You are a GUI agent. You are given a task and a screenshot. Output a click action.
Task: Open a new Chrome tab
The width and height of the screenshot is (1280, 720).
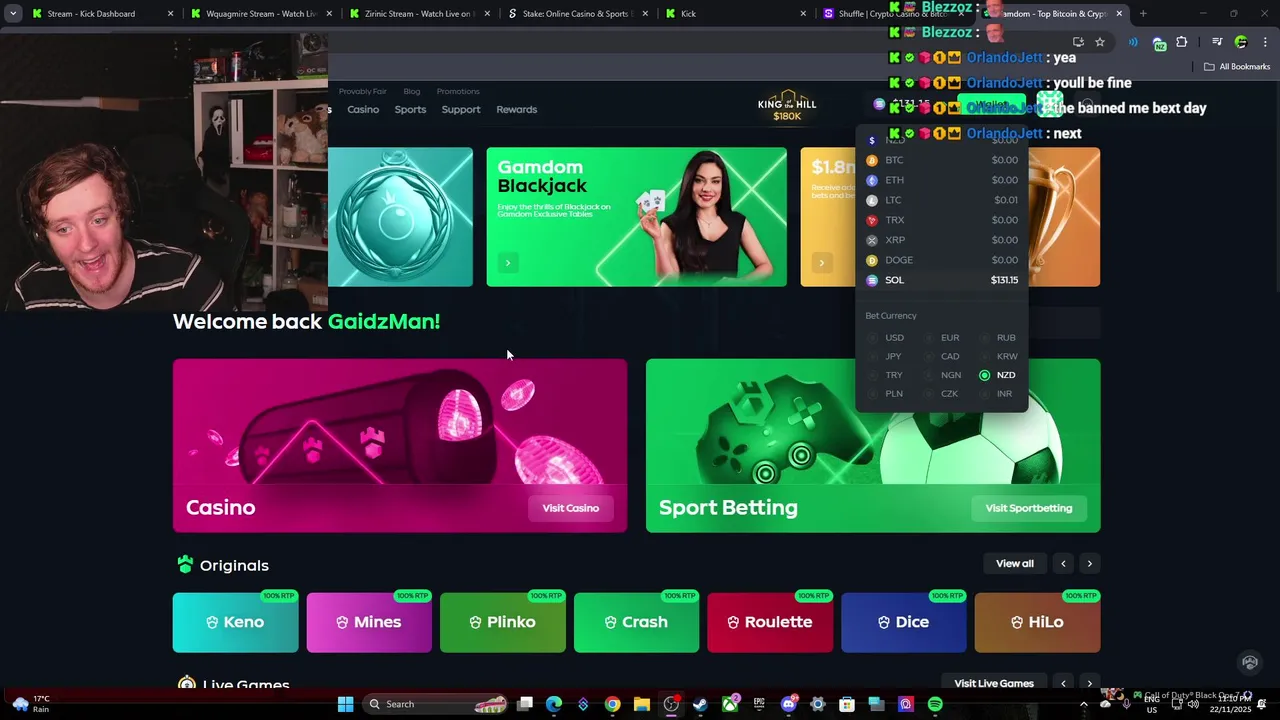pyautogui.click(x=1143, y=14)
